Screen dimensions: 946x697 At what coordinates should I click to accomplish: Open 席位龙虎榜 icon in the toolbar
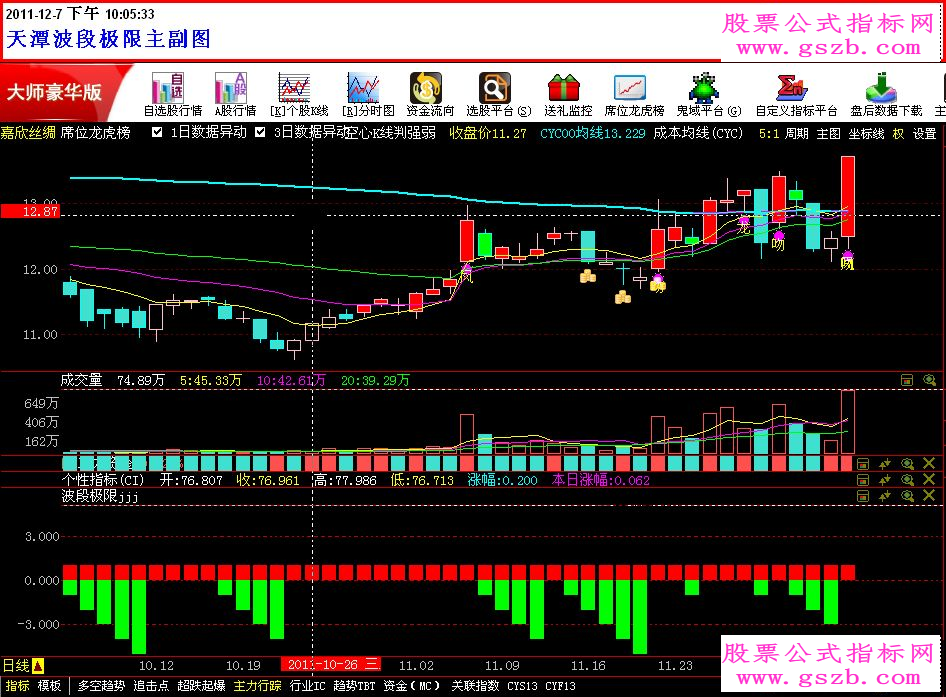tap(634, 95)
